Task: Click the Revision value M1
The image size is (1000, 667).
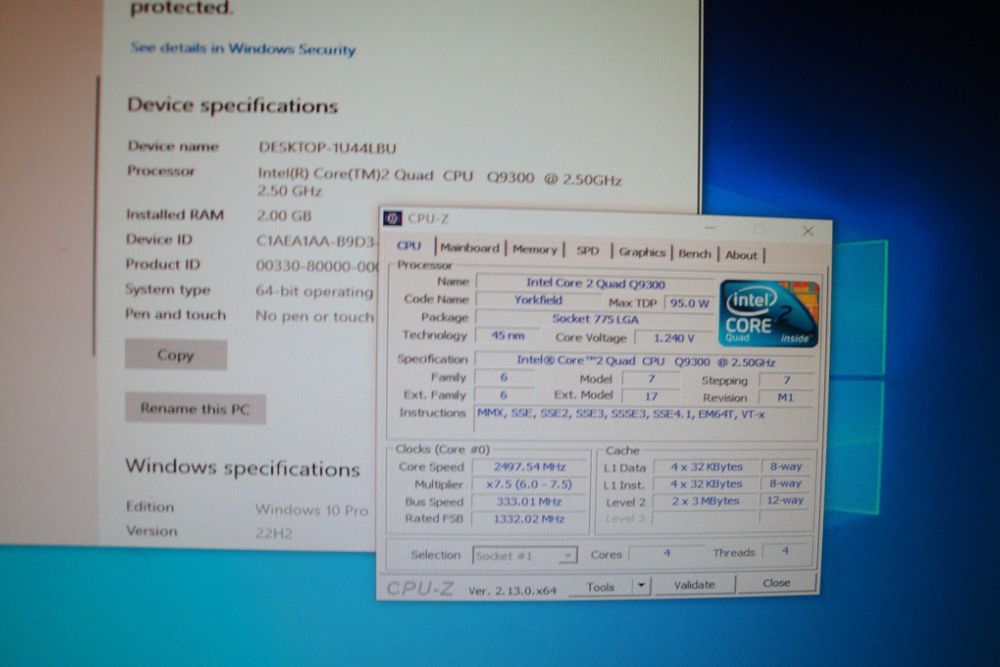Action: click(786, 397)
